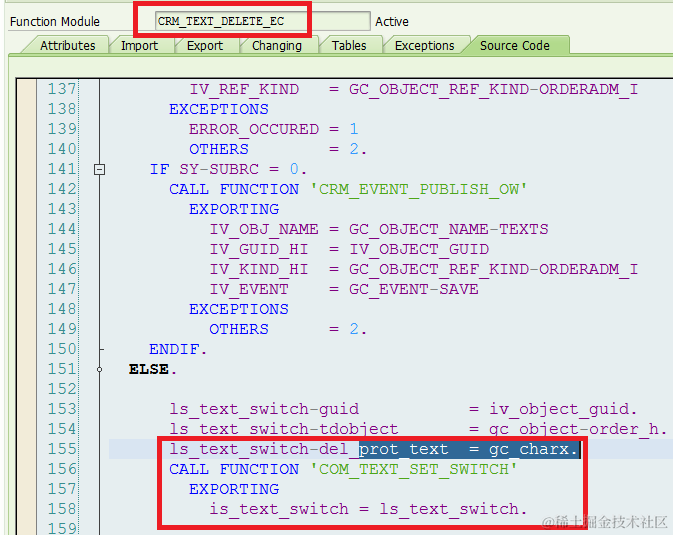The height and width of the screenshot is (535, 673).
Task: Click line number 152 in the gutter
Action: click(62, 389)
